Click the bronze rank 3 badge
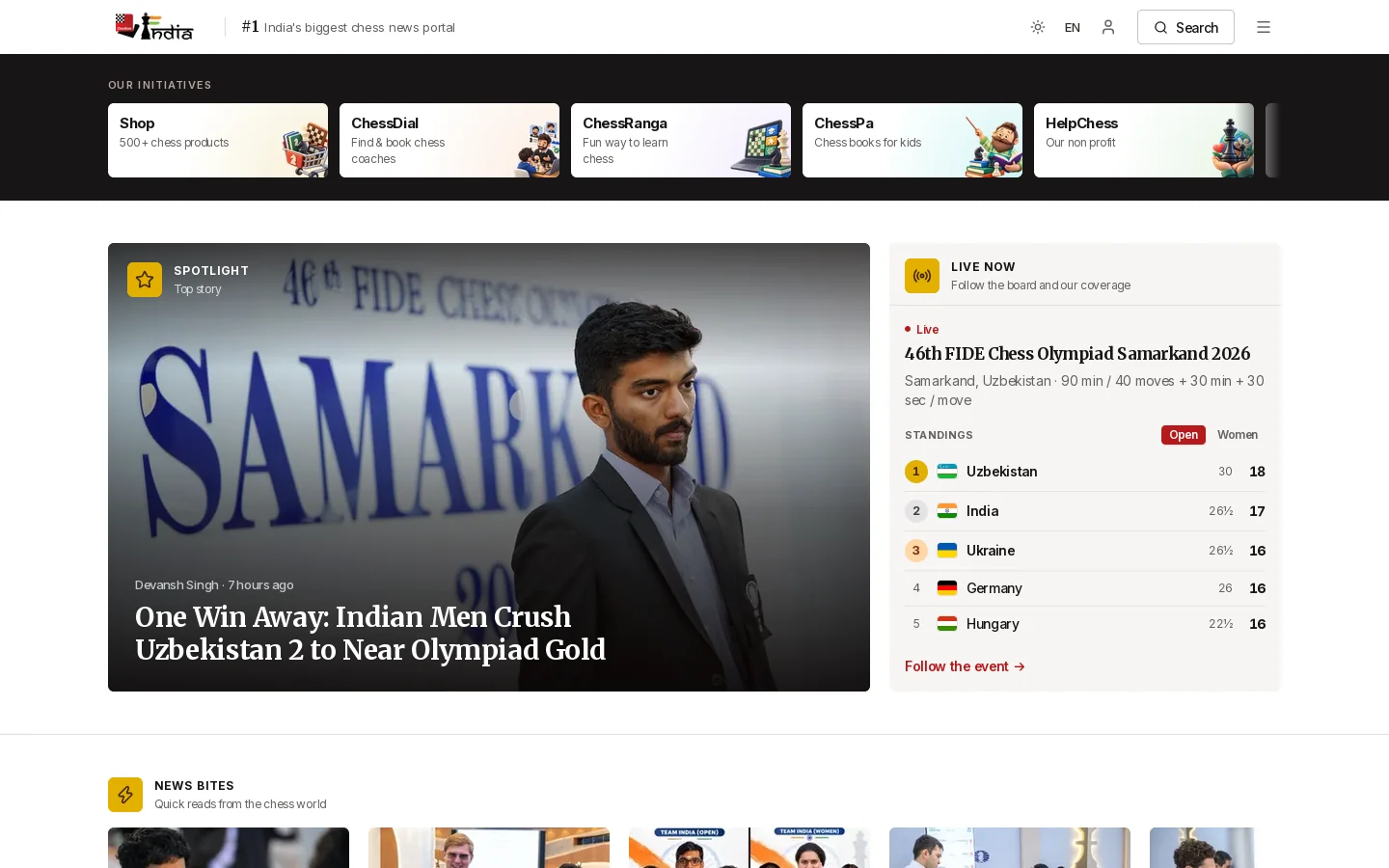Screen dimensions: 1389x868 pyautogui.click(x=916, y=551)
